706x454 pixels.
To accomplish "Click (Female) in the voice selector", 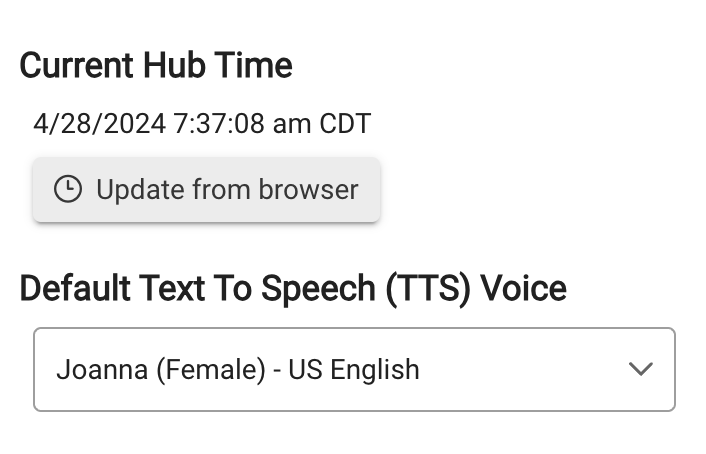I will 211,370.
